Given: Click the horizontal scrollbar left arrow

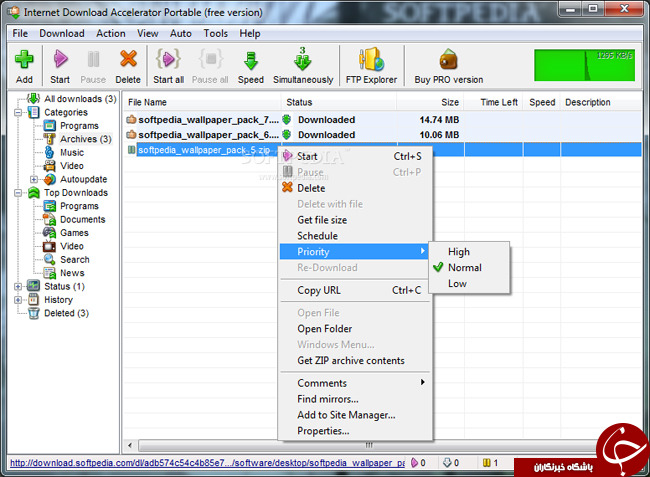Looking at the screenshot, I should (130, 446).
